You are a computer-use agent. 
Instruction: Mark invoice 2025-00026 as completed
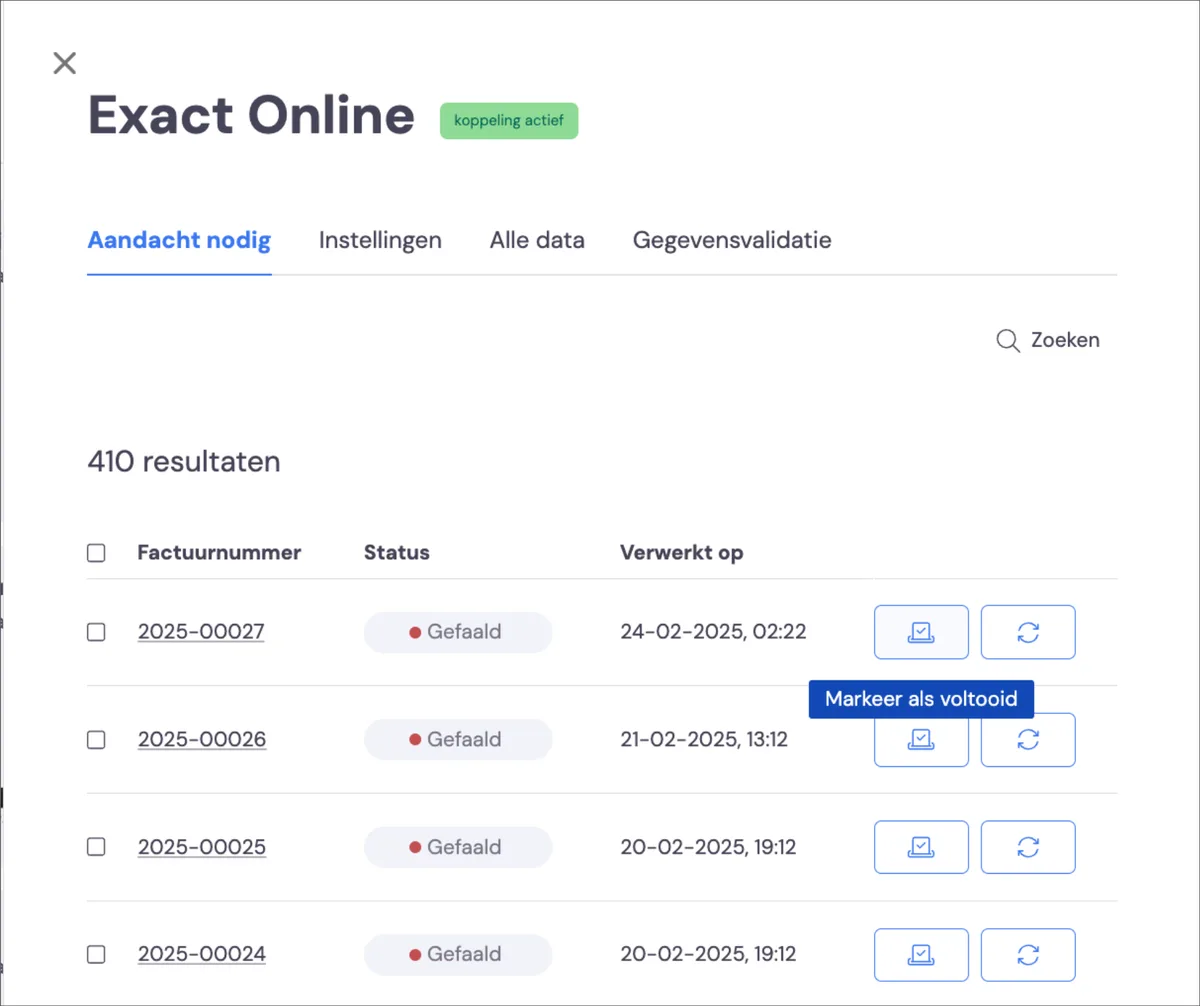coord(921,740)
